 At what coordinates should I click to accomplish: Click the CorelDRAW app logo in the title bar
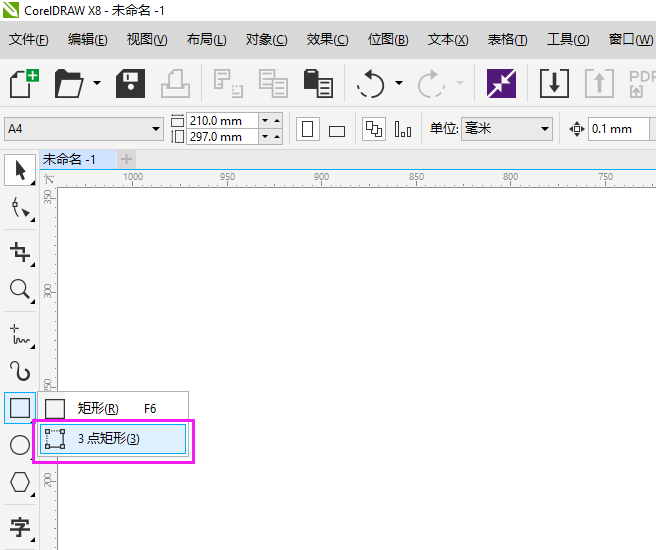click(10, 10)
